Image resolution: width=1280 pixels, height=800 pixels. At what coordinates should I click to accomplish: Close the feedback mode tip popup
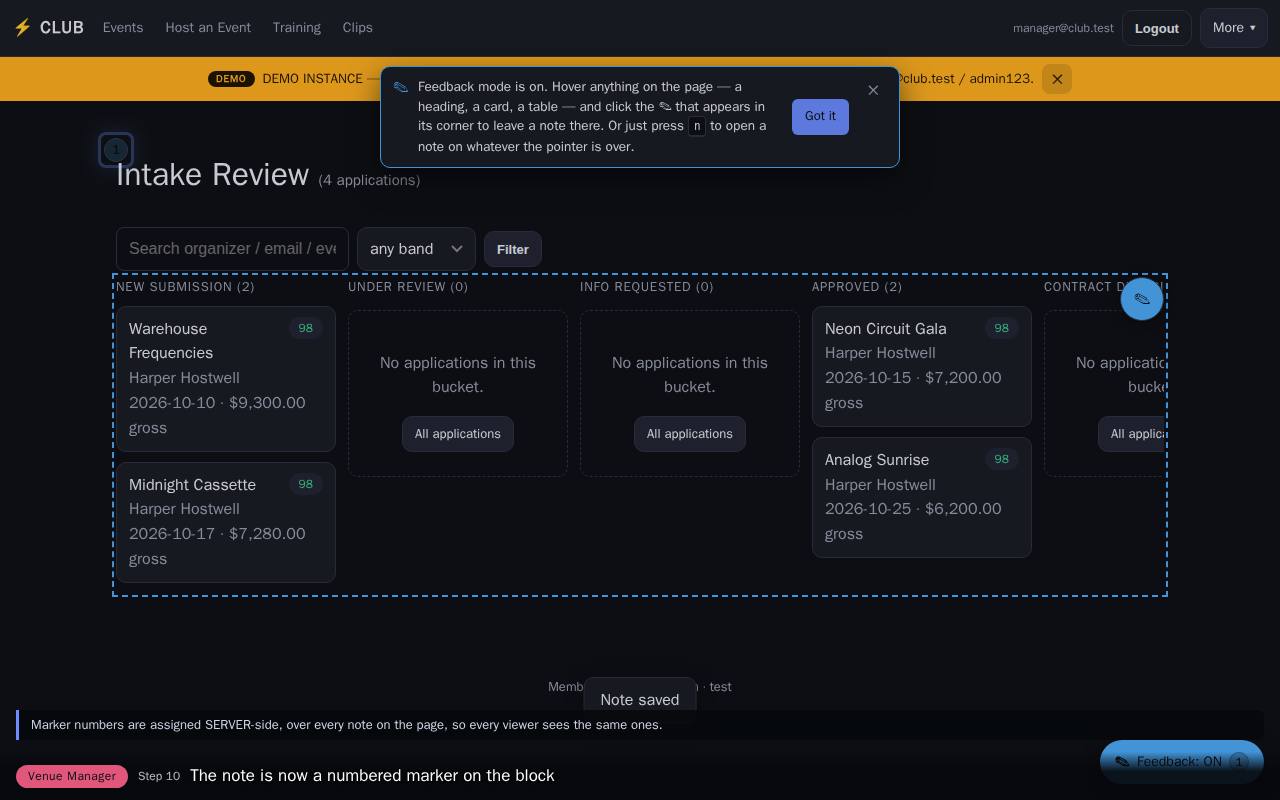click(873, 91)
